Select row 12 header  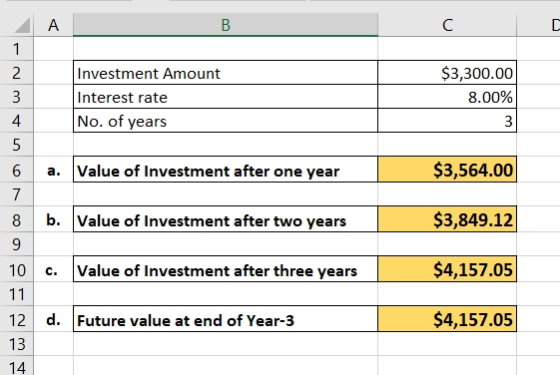16,319
